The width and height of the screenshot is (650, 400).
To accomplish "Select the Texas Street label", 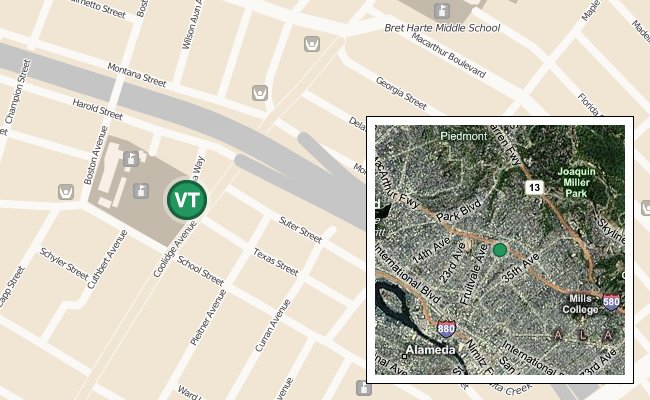I will [x=276, y=262].
